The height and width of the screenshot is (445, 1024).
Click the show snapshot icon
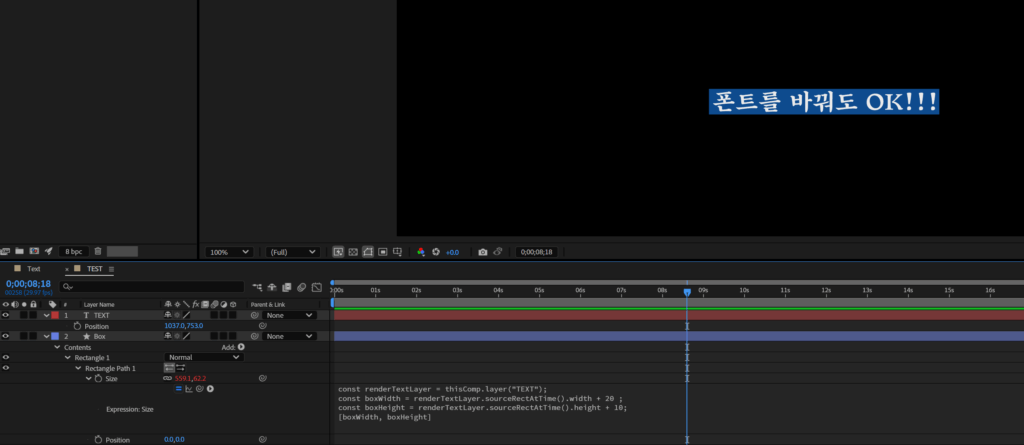click(x=498, y=252)
